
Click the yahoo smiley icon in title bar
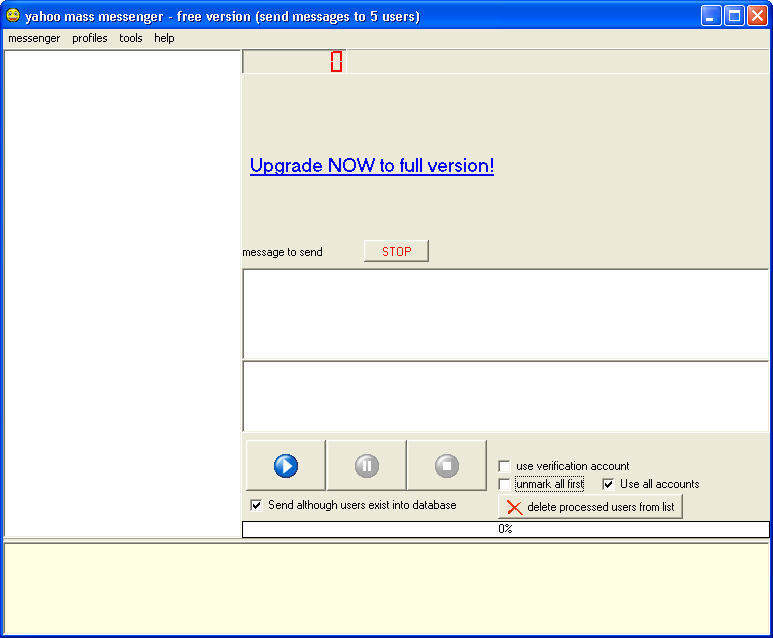(13, 16)
